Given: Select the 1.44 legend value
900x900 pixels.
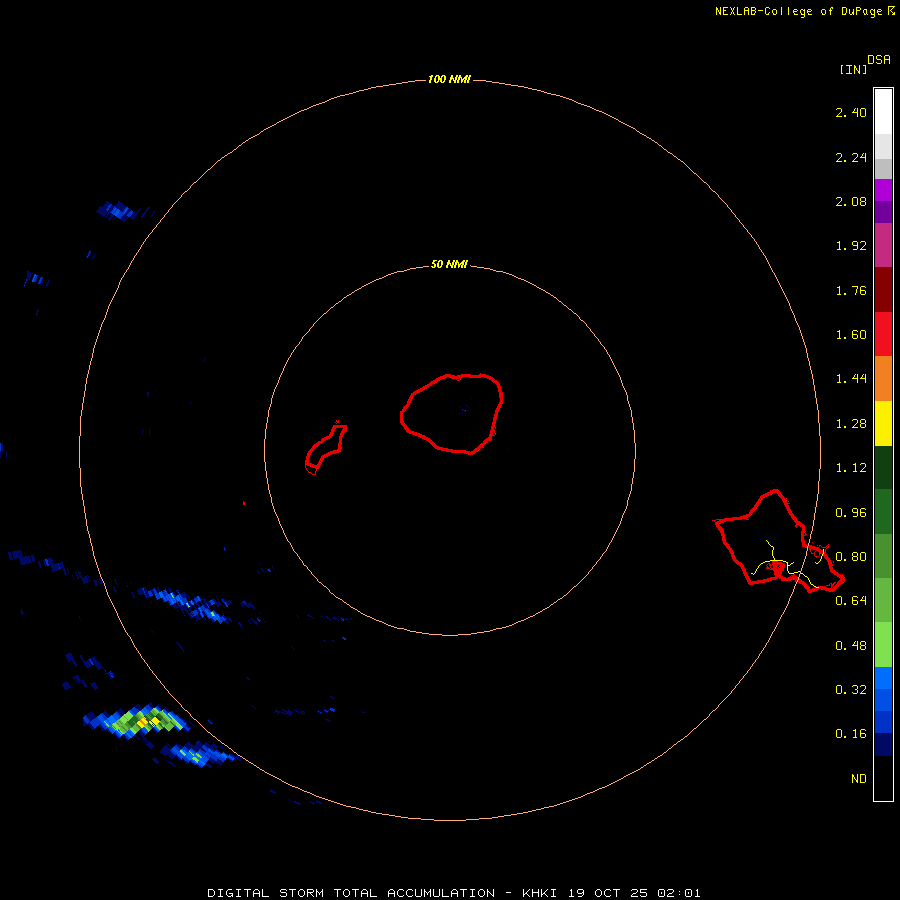Looking at the screenshot, I should [x=851, y=379].
